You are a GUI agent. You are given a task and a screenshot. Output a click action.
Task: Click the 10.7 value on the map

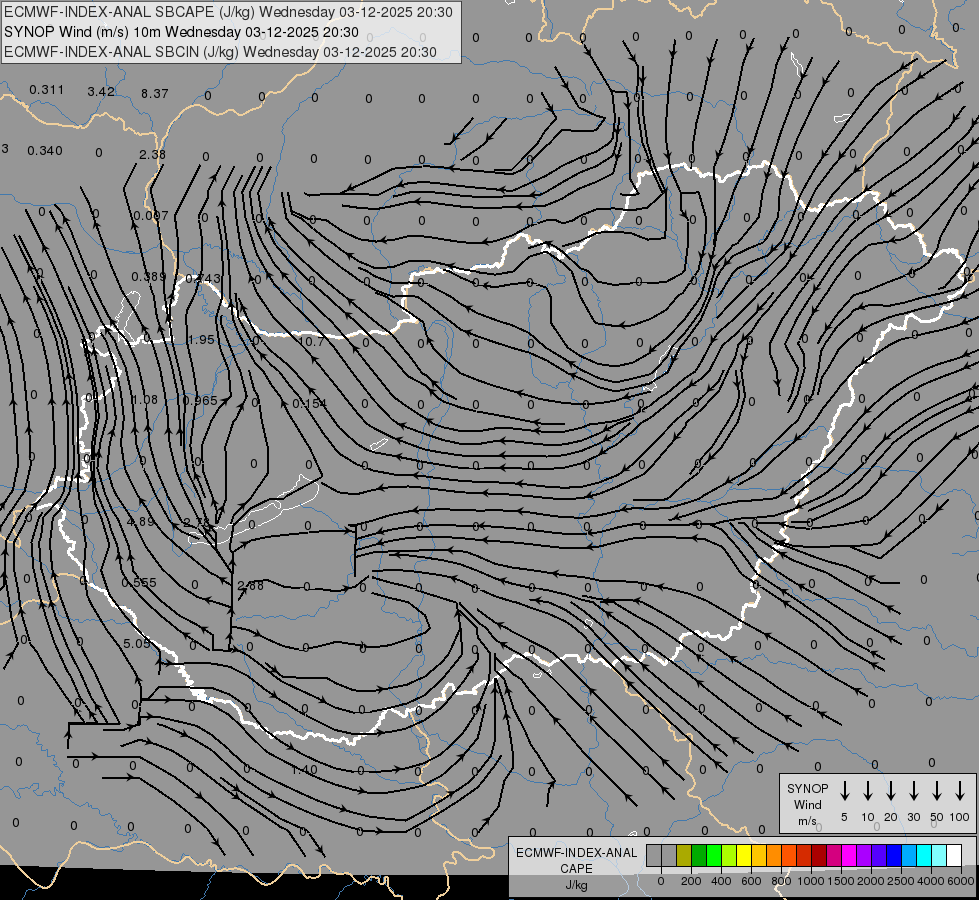[x=311, y=342]
